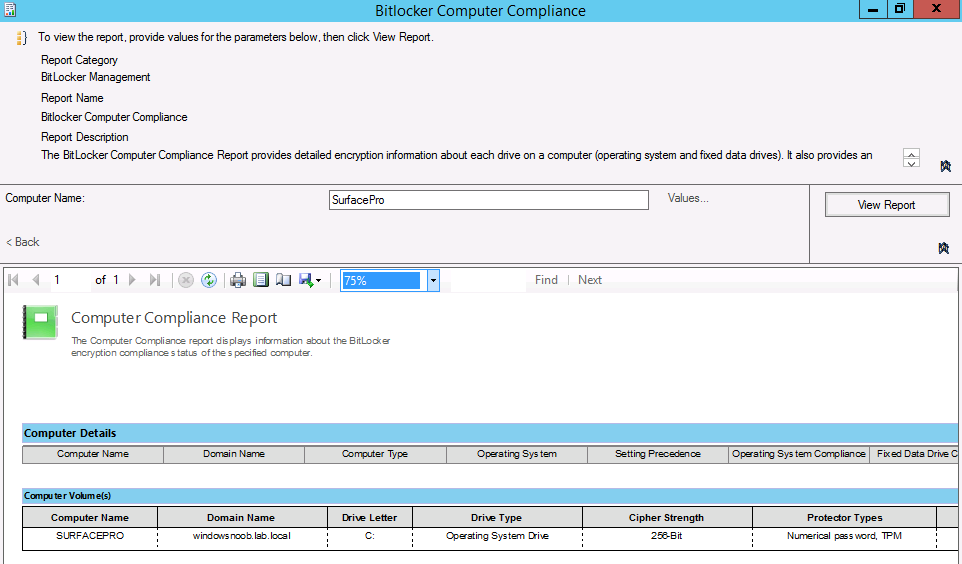Stop report rendering

[x=186, y=280]
